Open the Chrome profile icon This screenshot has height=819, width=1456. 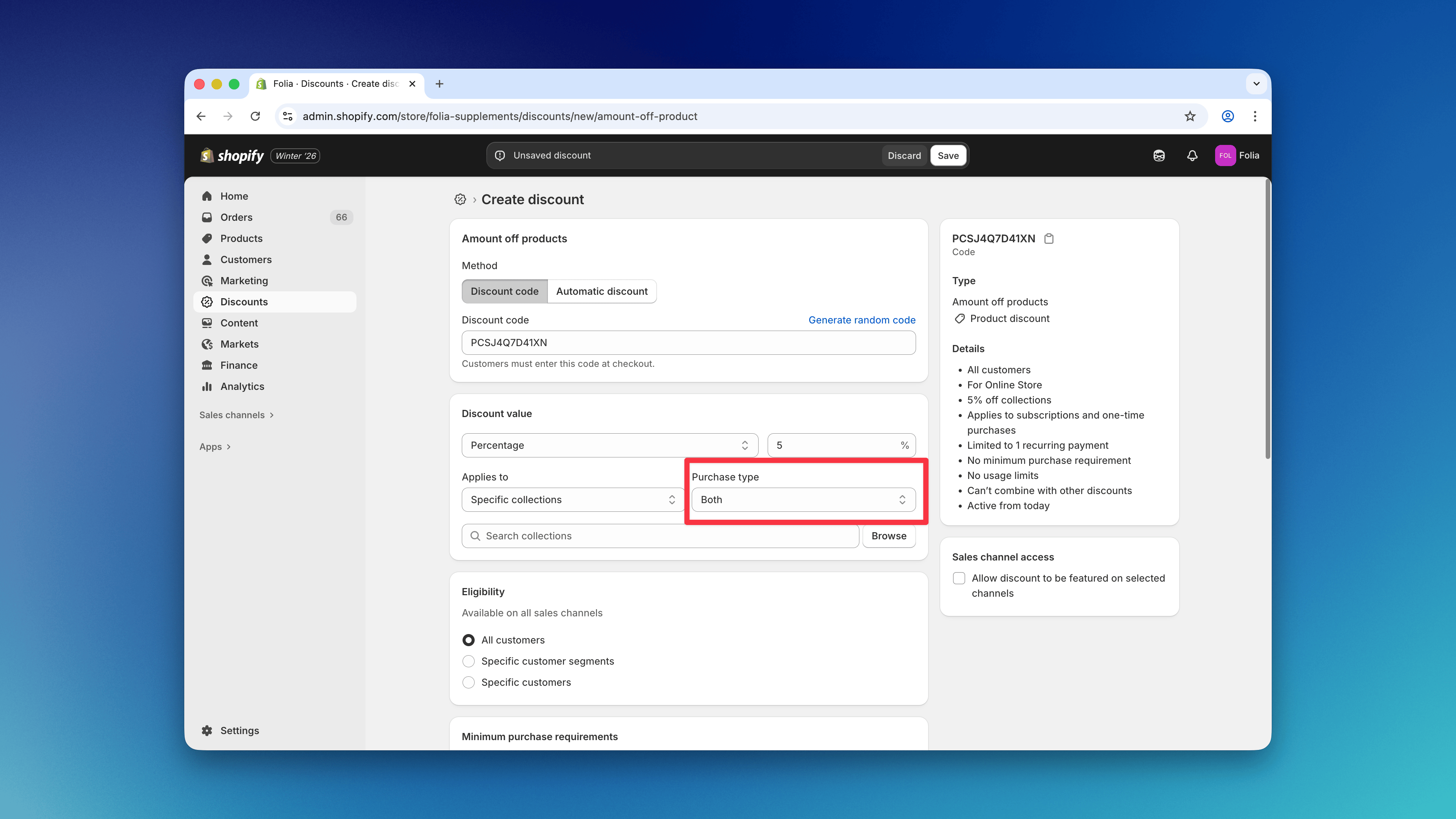click(1228, 116)
